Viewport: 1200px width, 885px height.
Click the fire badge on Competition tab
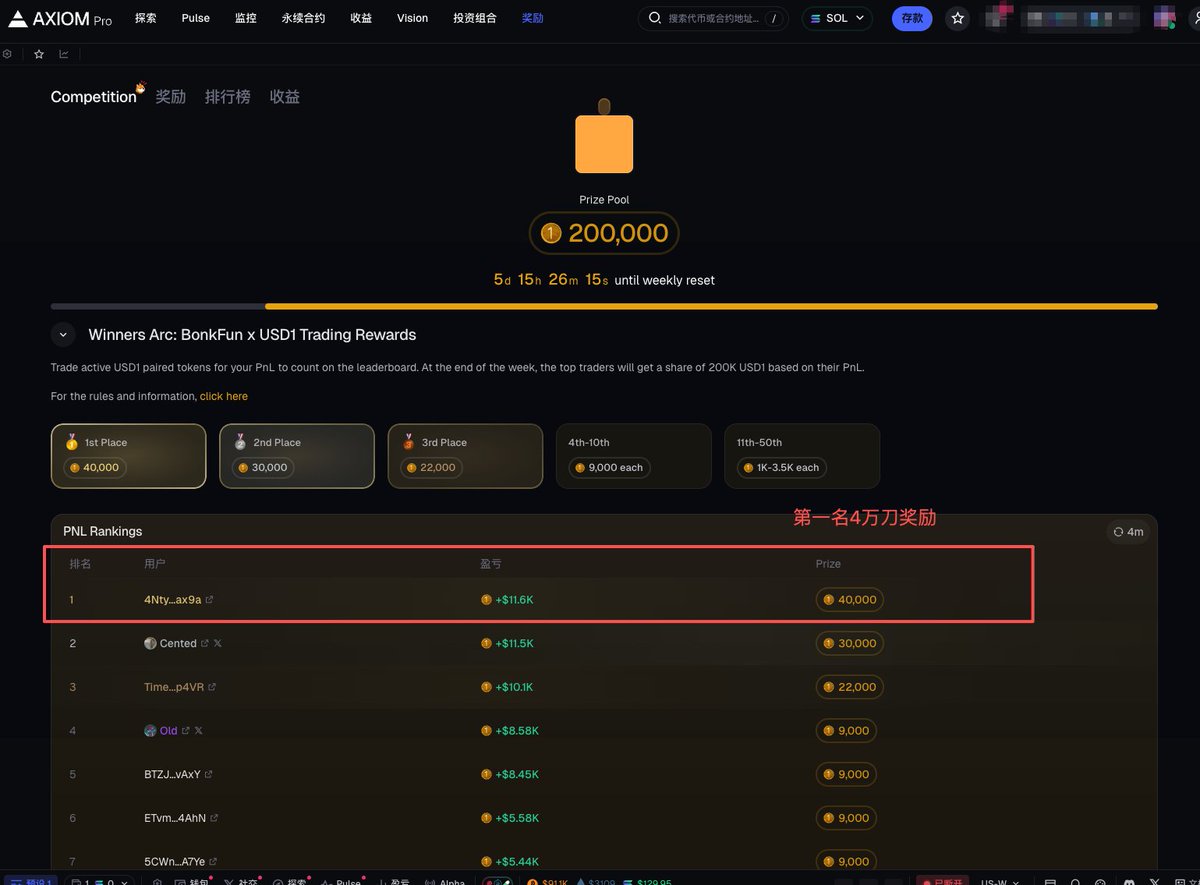point(141,87)
